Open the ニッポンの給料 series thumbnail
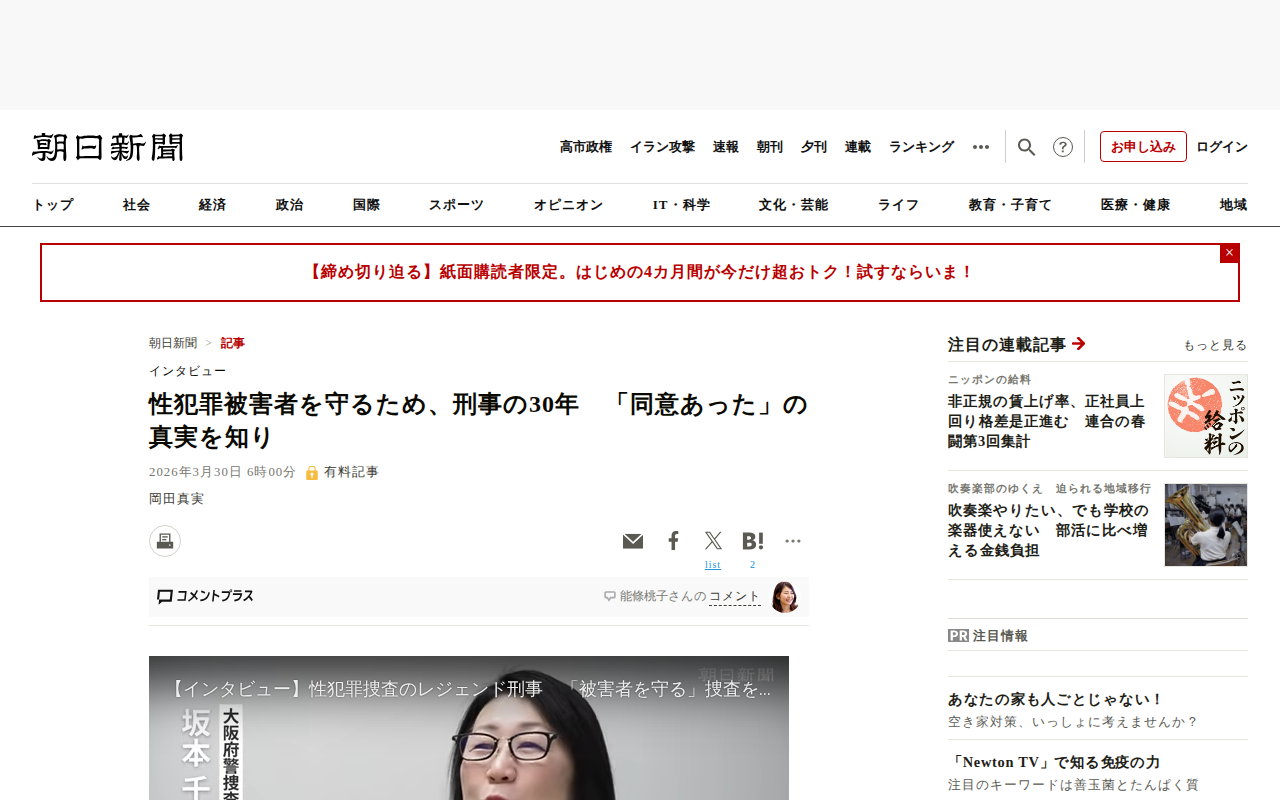Screen dimensions: 1280x800 pos(1206,416)
